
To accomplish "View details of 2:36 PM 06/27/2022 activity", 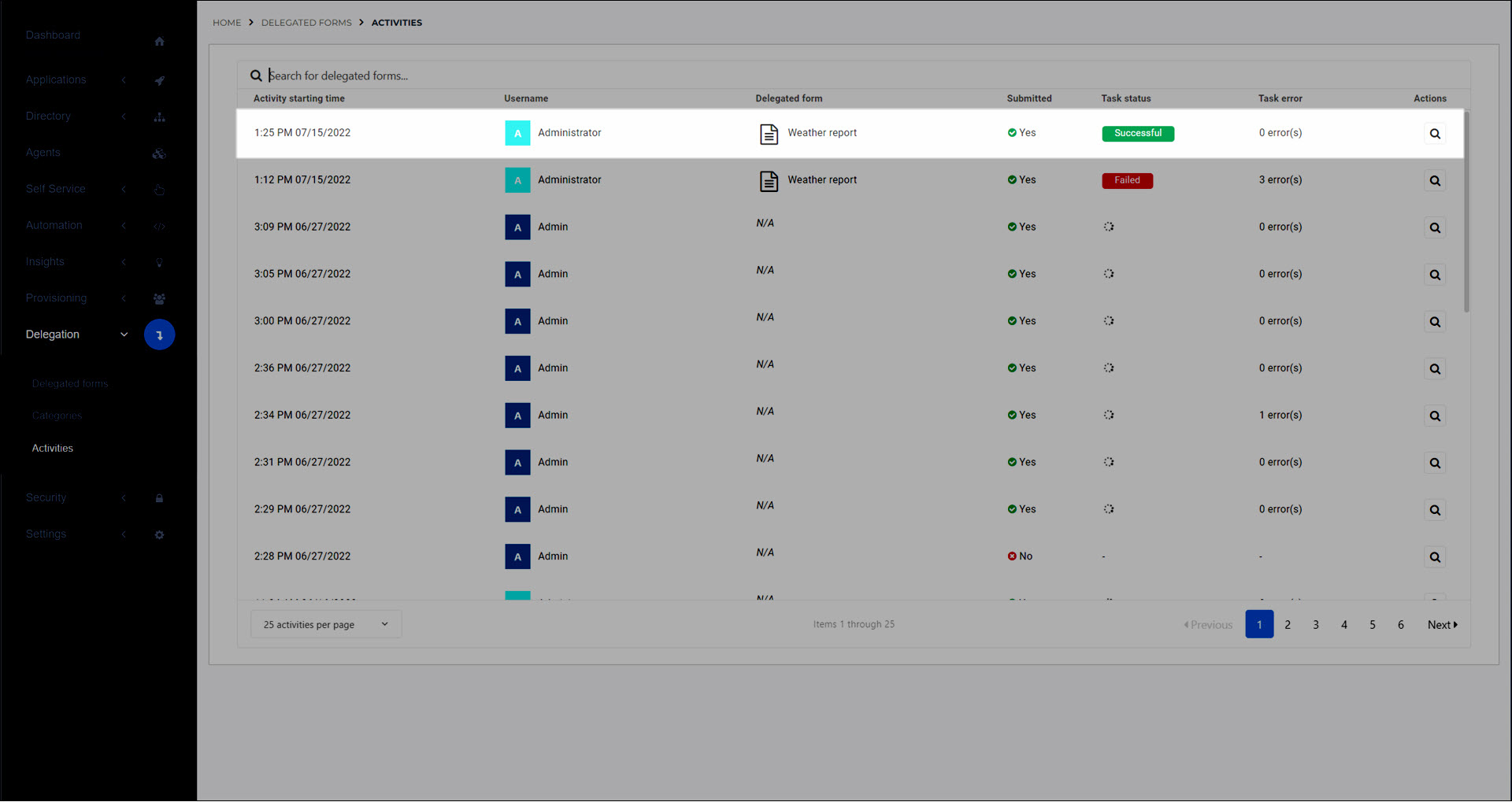I will coord(1435,369).
